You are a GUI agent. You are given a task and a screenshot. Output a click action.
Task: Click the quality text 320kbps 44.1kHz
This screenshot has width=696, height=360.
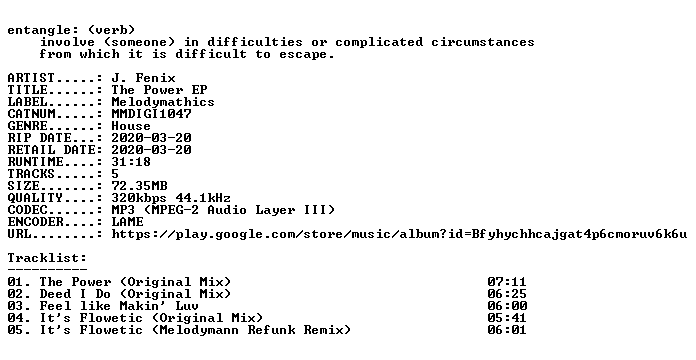click(171, 198)
